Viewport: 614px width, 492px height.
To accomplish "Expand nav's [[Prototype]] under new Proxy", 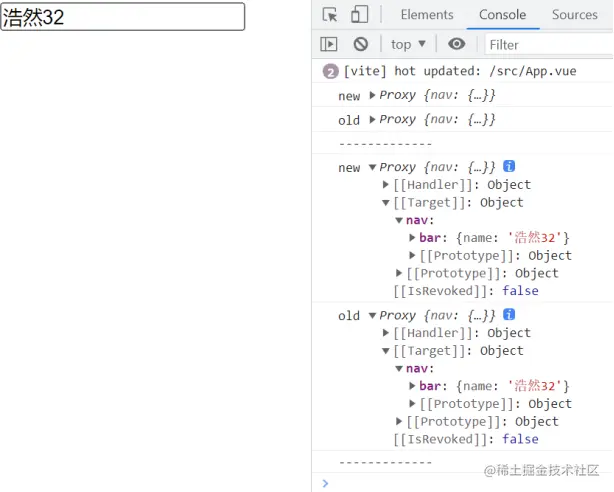I will pos(412,255).
